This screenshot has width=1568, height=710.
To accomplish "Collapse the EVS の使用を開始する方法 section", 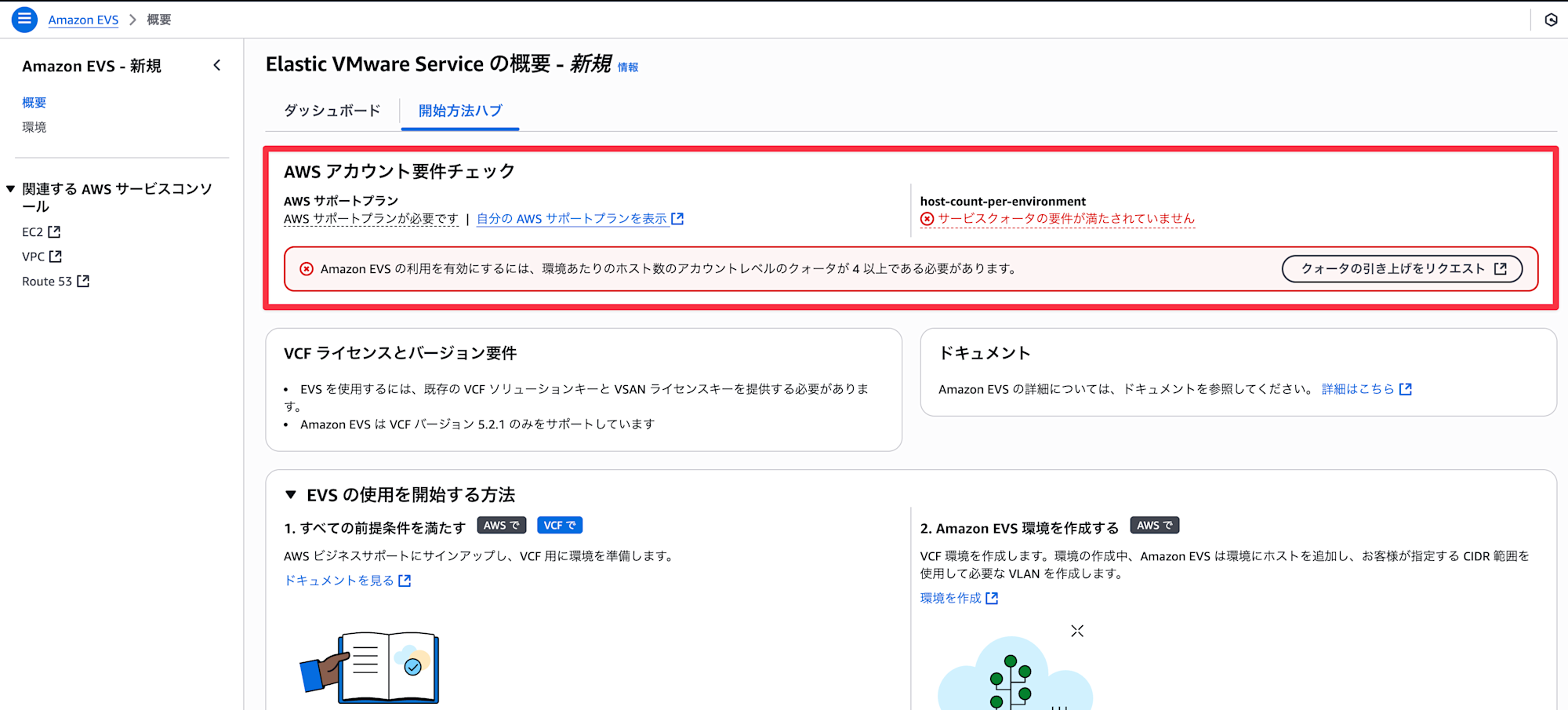I will pyautogui.click(x=291, y=495).
